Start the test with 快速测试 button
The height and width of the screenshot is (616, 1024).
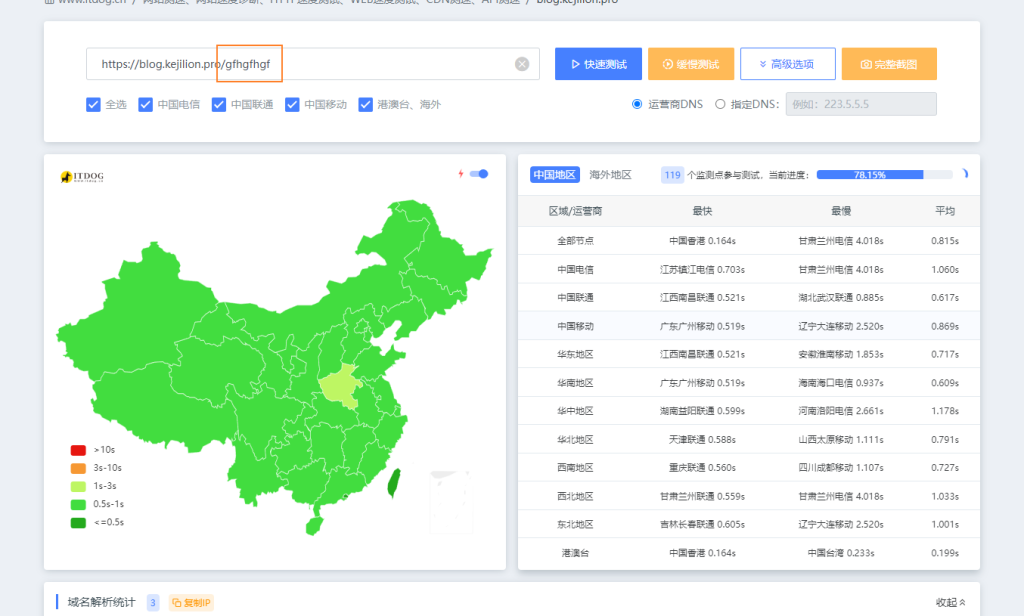(597, 63)
